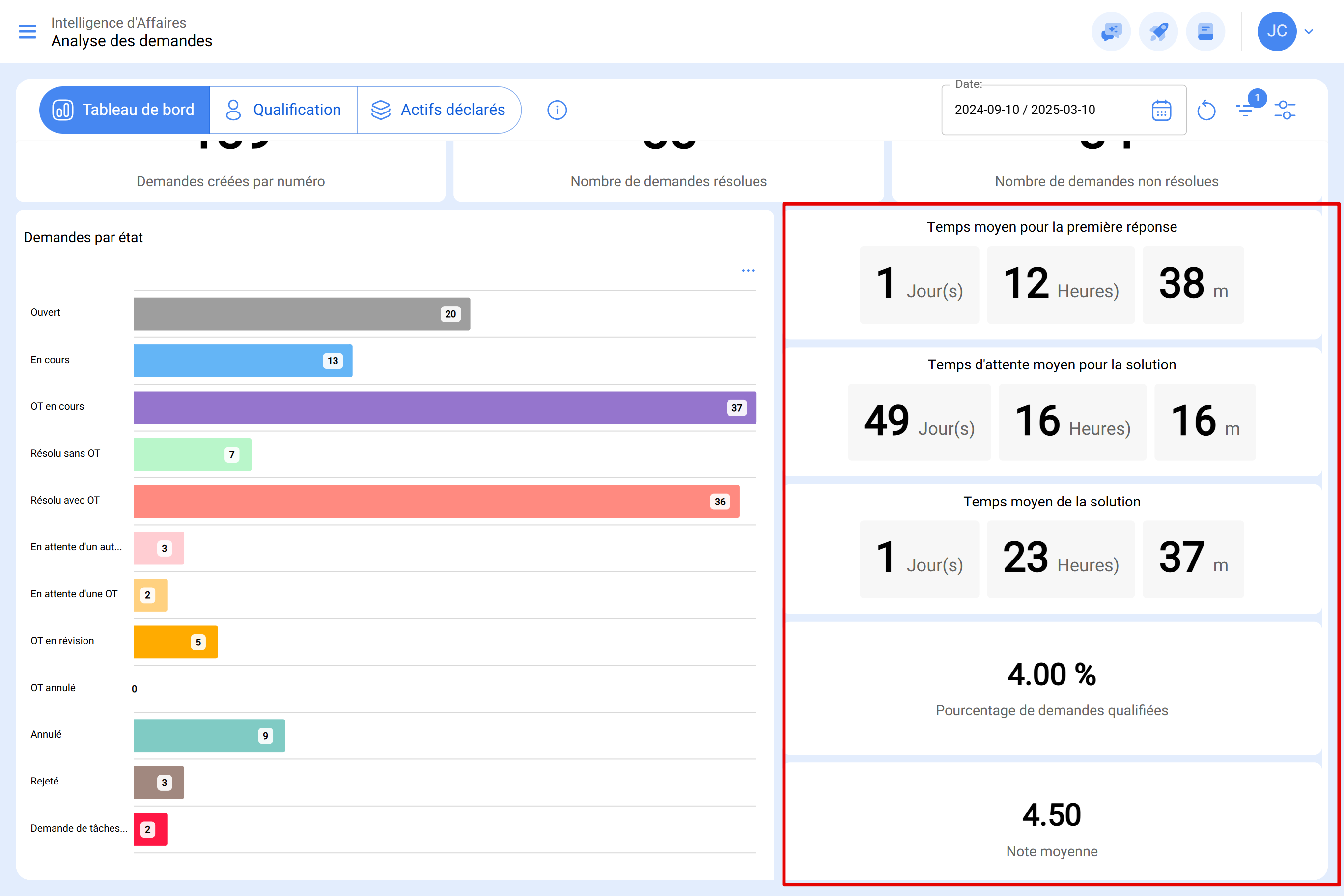Select the Résolu sans OT bar
Image resolution: width=1344 pixels, height=896 pixels.
click(x=193, y=454)
